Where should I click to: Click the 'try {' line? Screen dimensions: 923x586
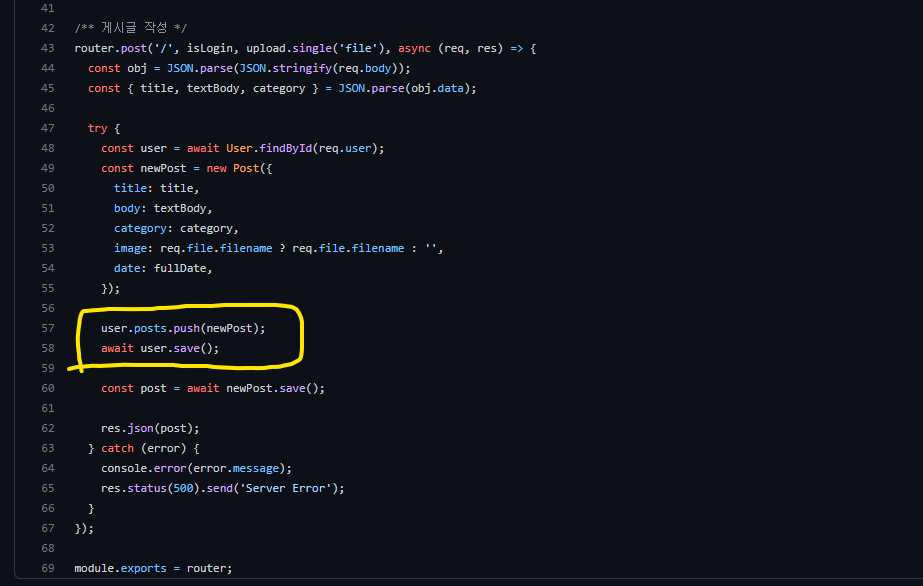[104, 128]
